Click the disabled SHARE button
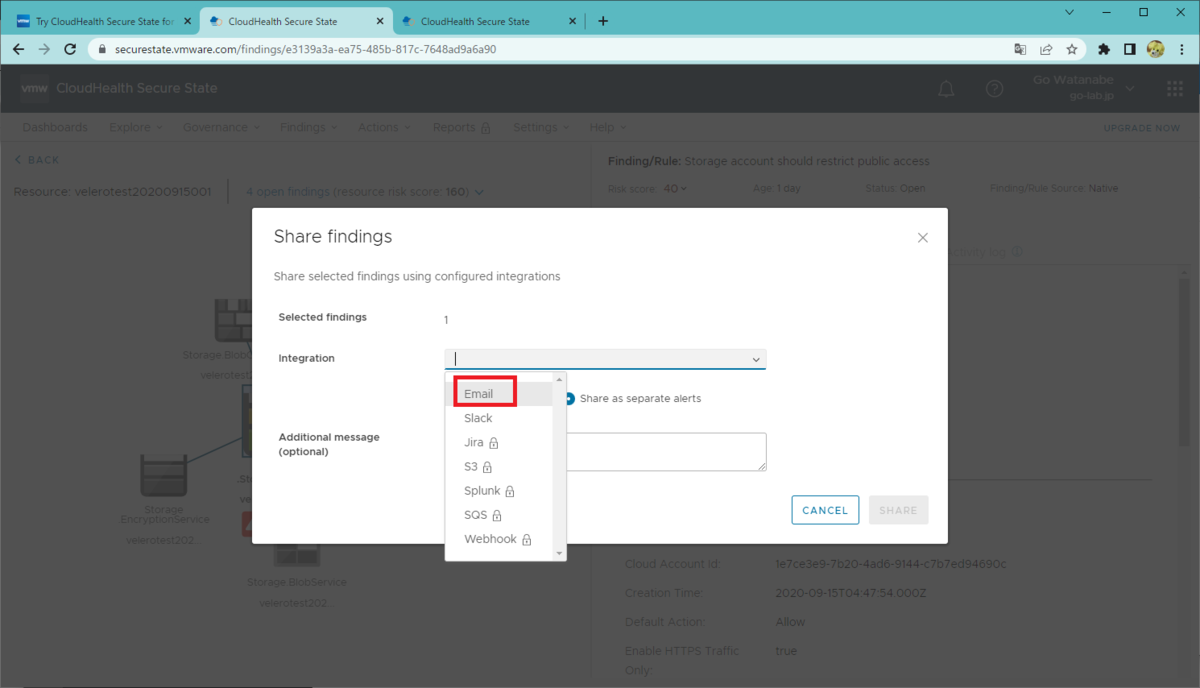This screenshot has width=1200, height=688. coord(898,510)
